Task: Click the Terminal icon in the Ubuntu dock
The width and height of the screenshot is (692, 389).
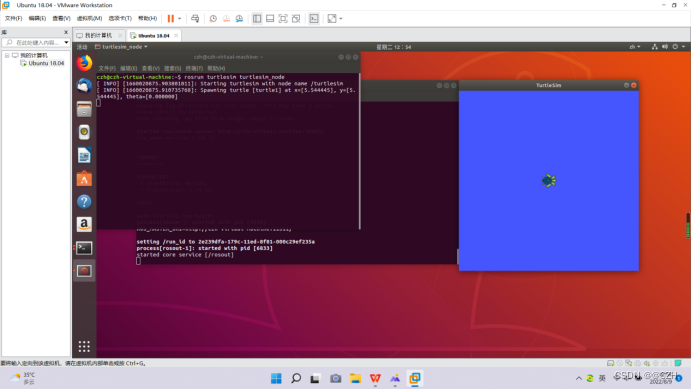Action: coord(84,248)
